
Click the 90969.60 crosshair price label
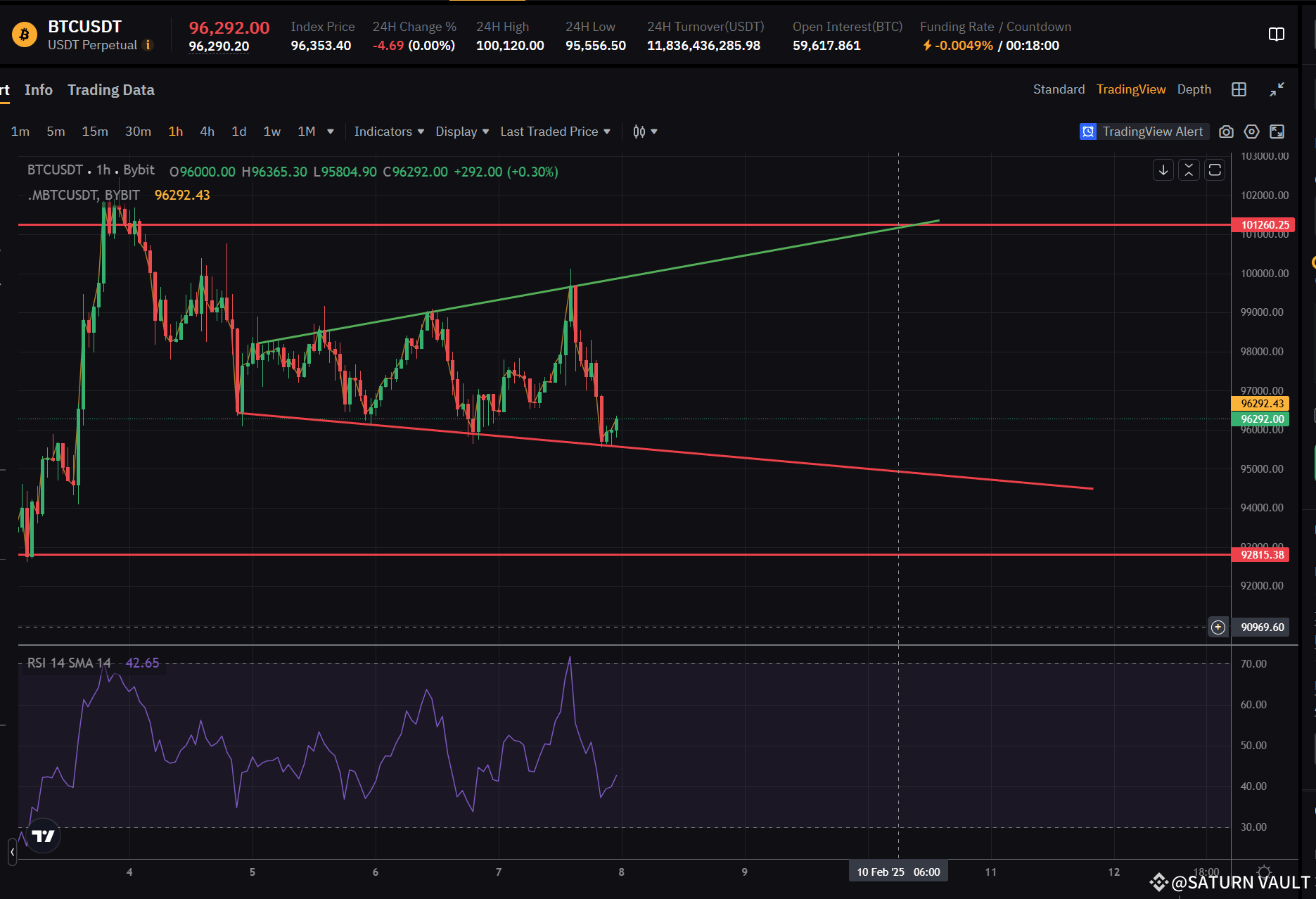pos(1262,627)
